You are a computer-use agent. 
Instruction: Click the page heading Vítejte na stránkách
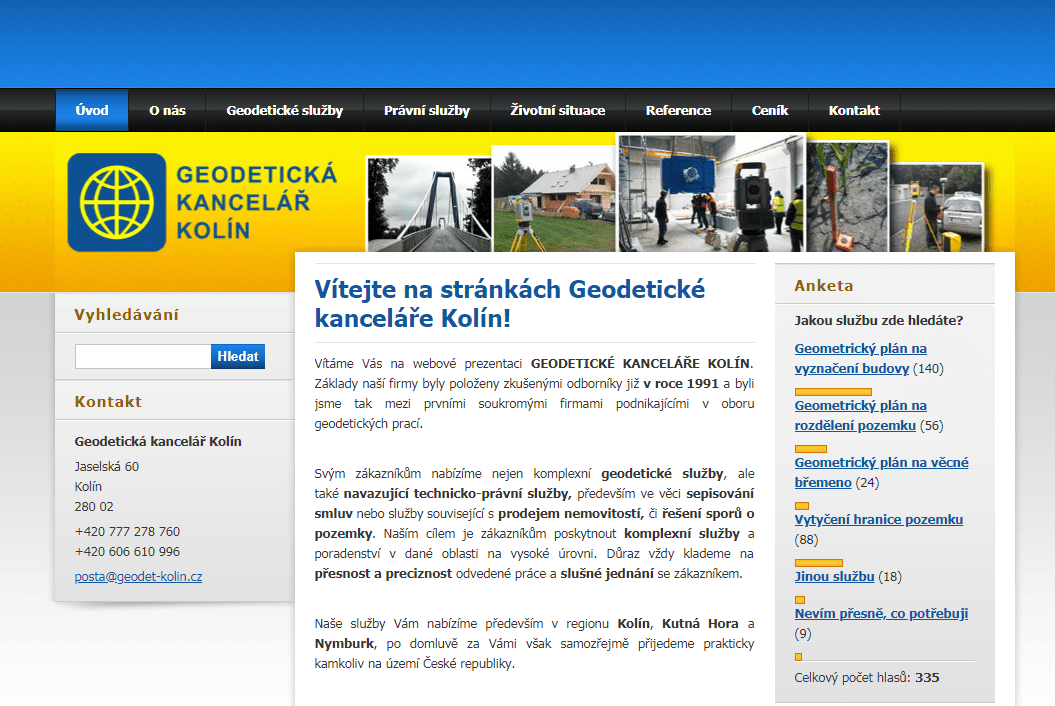[509, 304]
